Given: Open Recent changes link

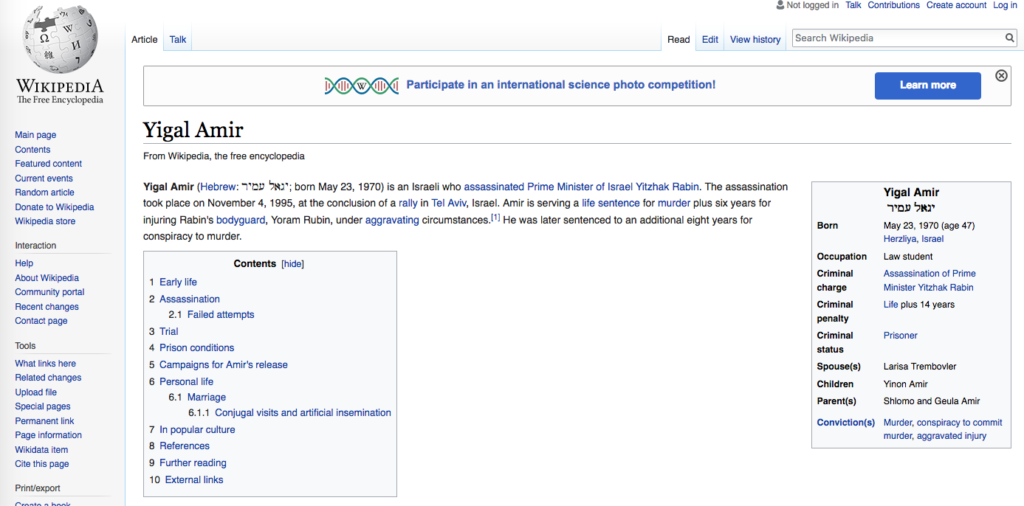Looking at the screenshot, I should (47, 307).
